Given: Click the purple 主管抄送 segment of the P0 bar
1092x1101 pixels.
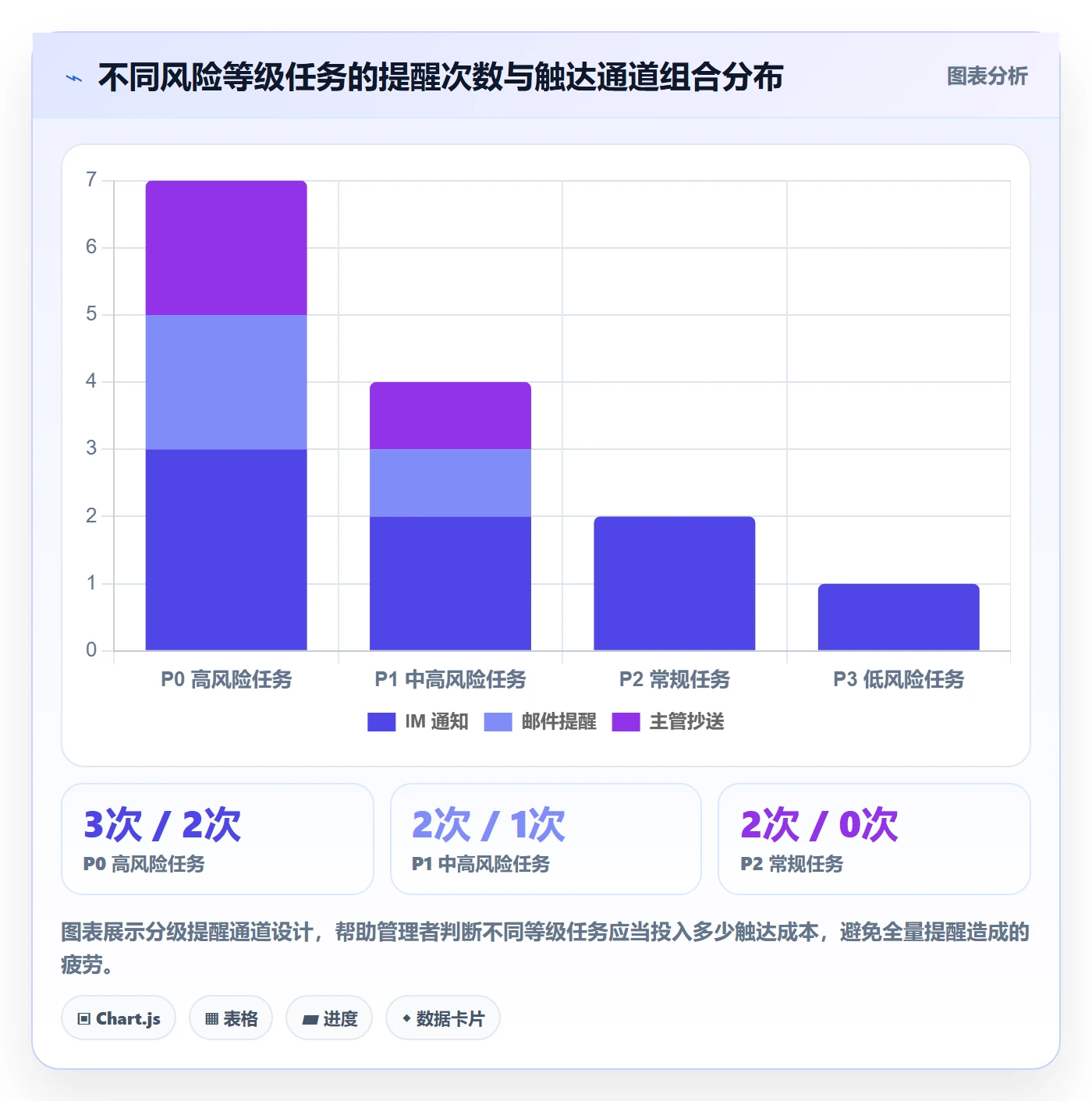Looking at the screenshot, I should pyautogui.click(x=226, y=248).
